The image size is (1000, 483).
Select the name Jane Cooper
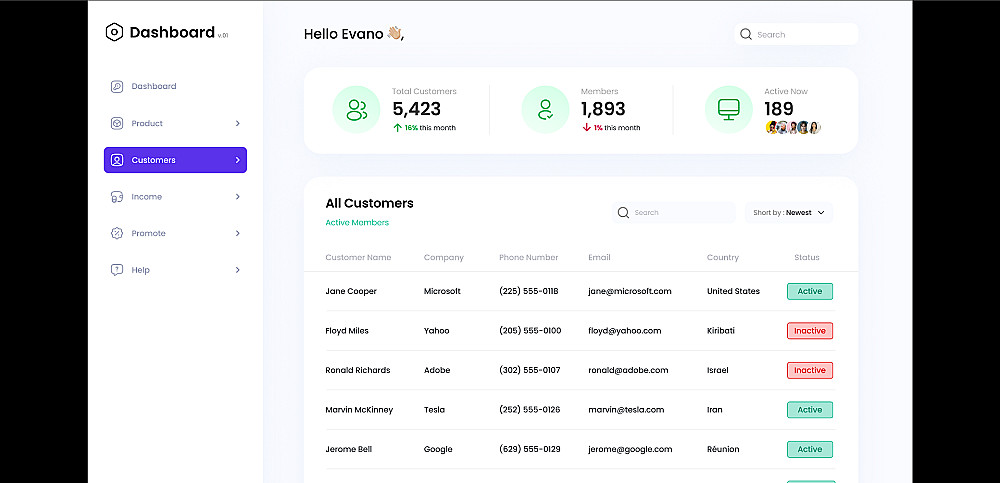pyautogui.click(x=351, y=291)
